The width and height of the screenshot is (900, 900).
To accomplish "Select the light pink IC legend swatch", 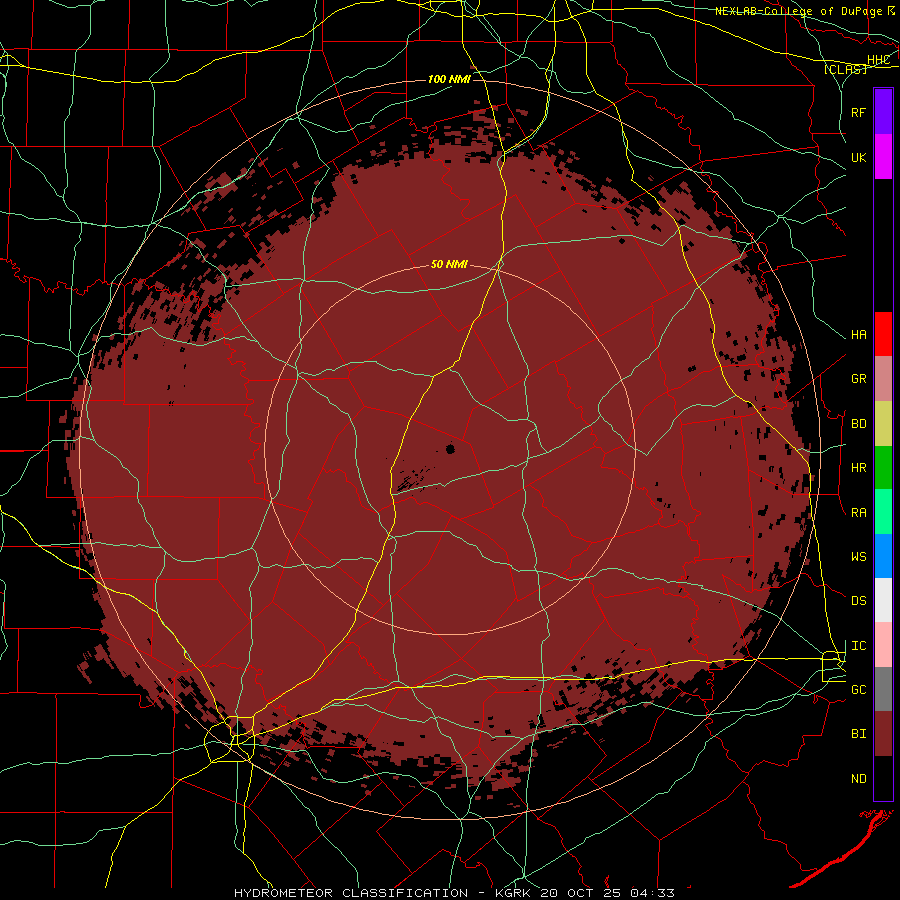I will (x=883, y=645).
